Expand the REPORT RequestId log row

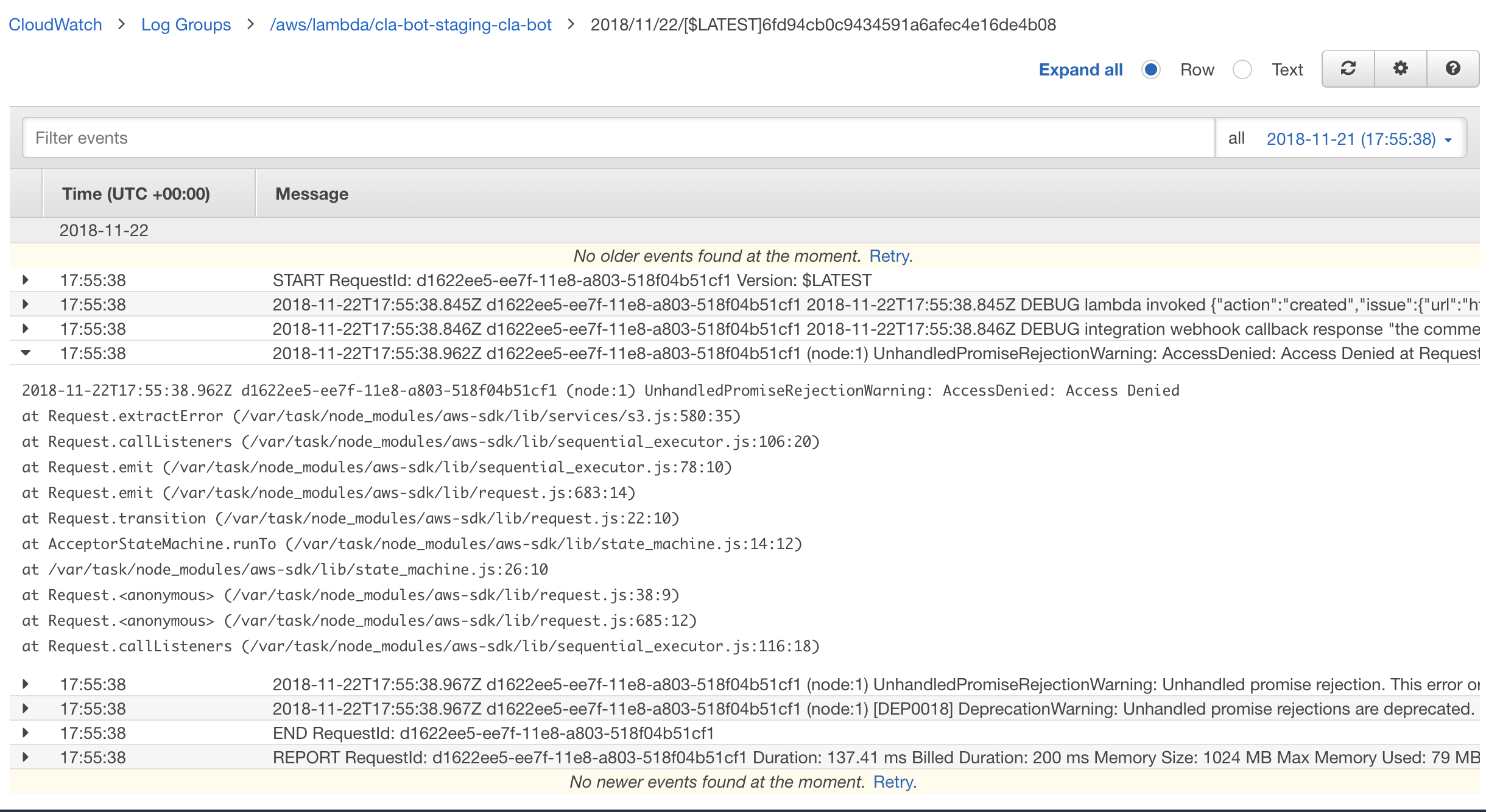26,758
